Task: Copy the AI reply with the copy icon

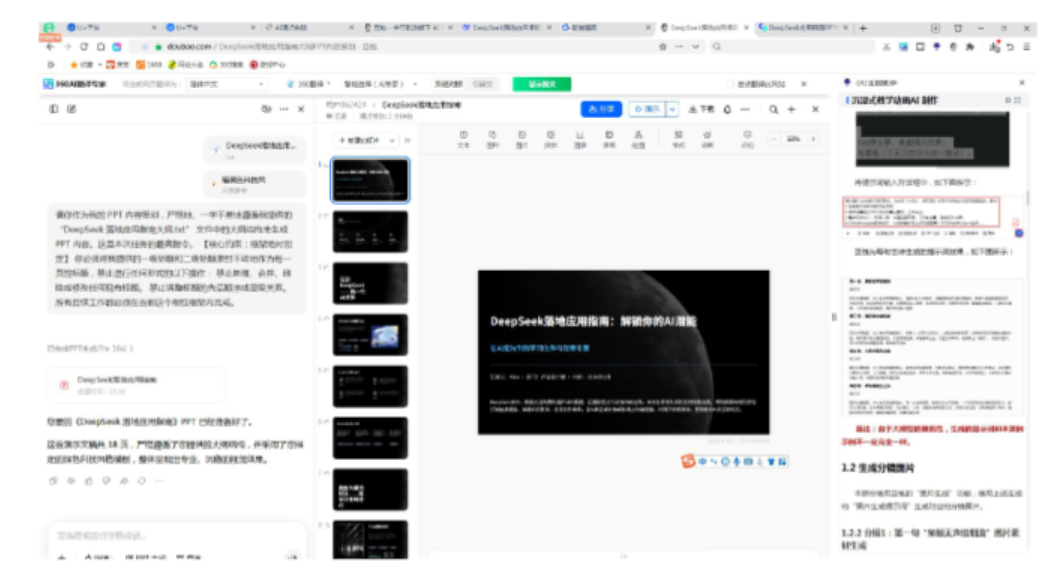Action: pos(54,481)
